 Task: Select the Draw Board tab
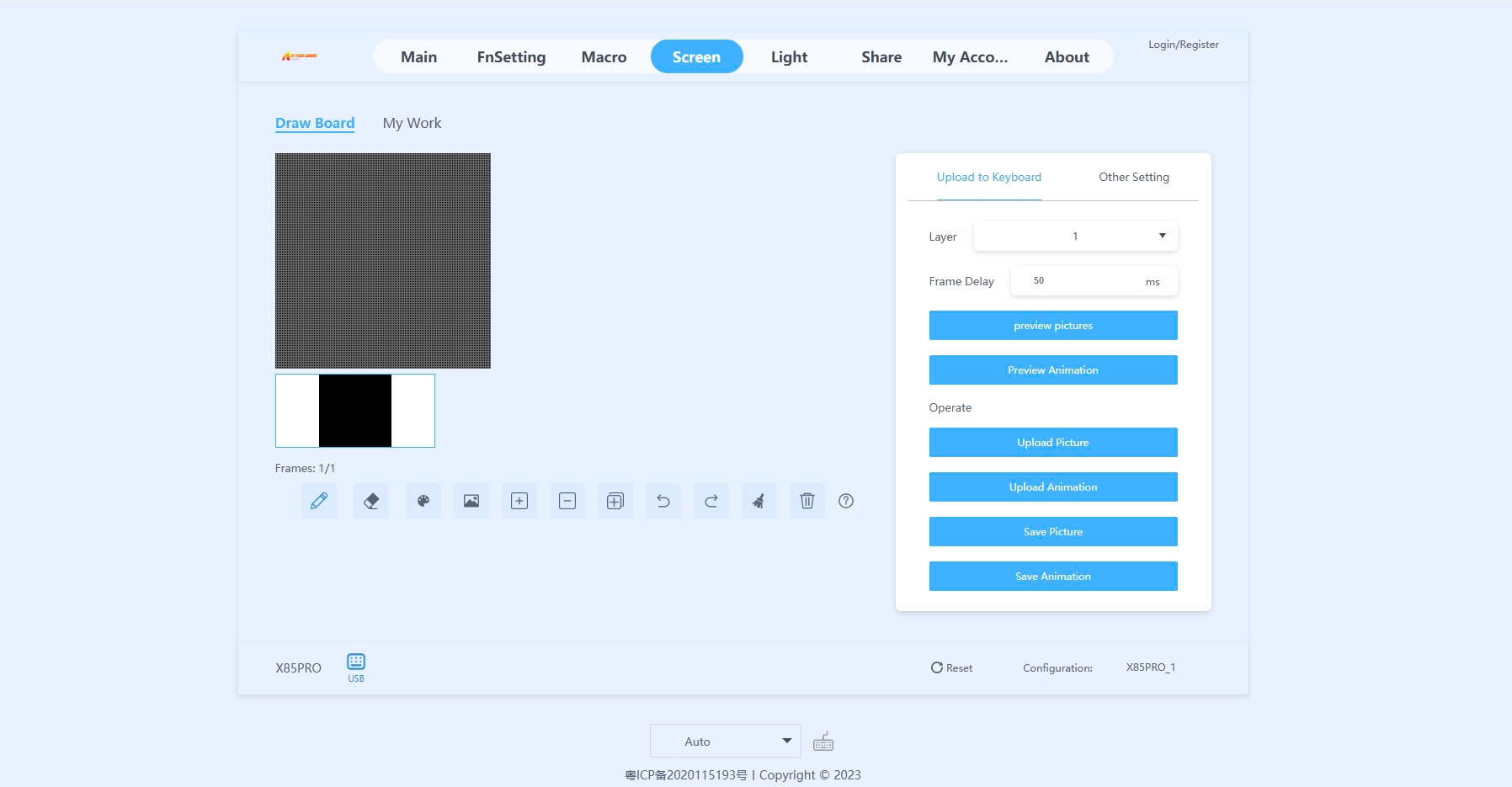pyautogui.click(x=315, y=123)
